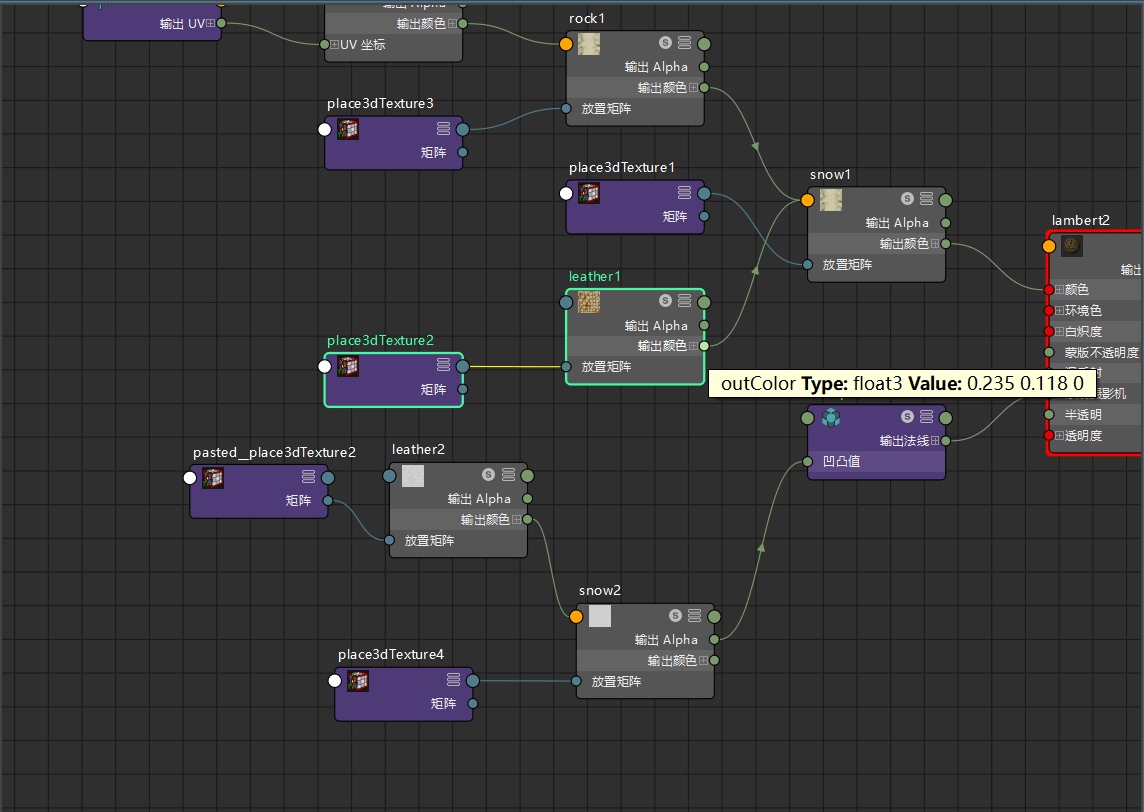This screenshot has width=1144, height=812.
Task: Select the snow1 texture swatch thumbnail
Action: (831, 200)
